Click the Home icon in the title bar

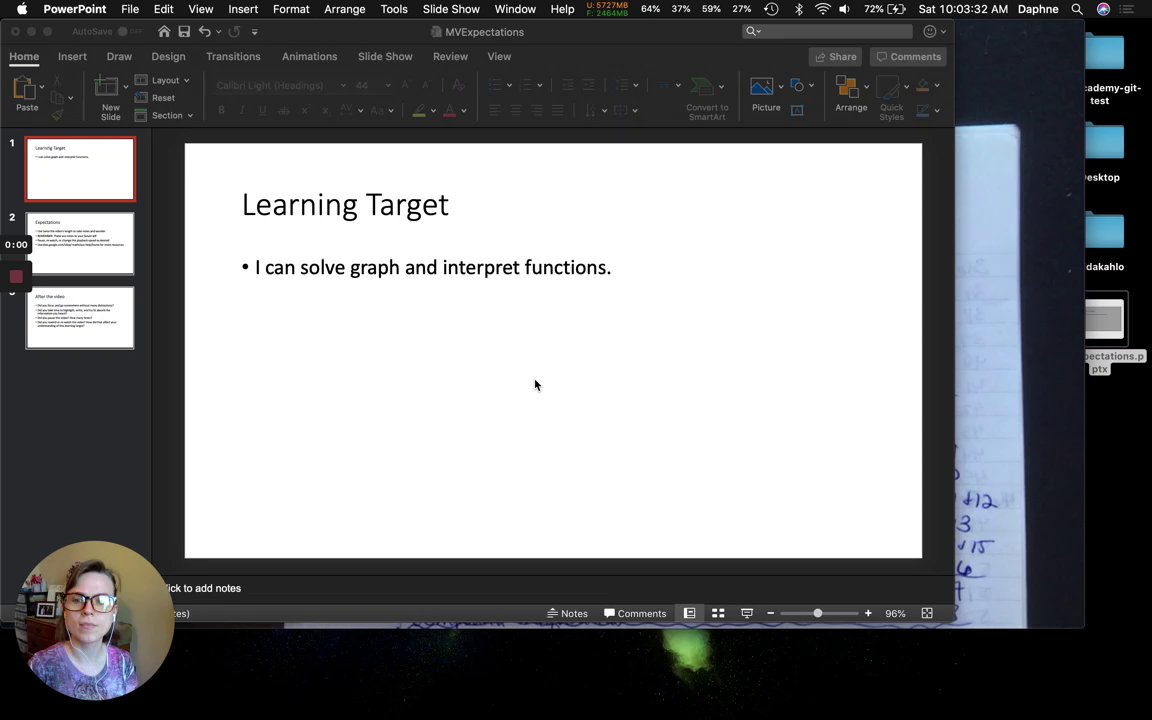tap(164, 32)
